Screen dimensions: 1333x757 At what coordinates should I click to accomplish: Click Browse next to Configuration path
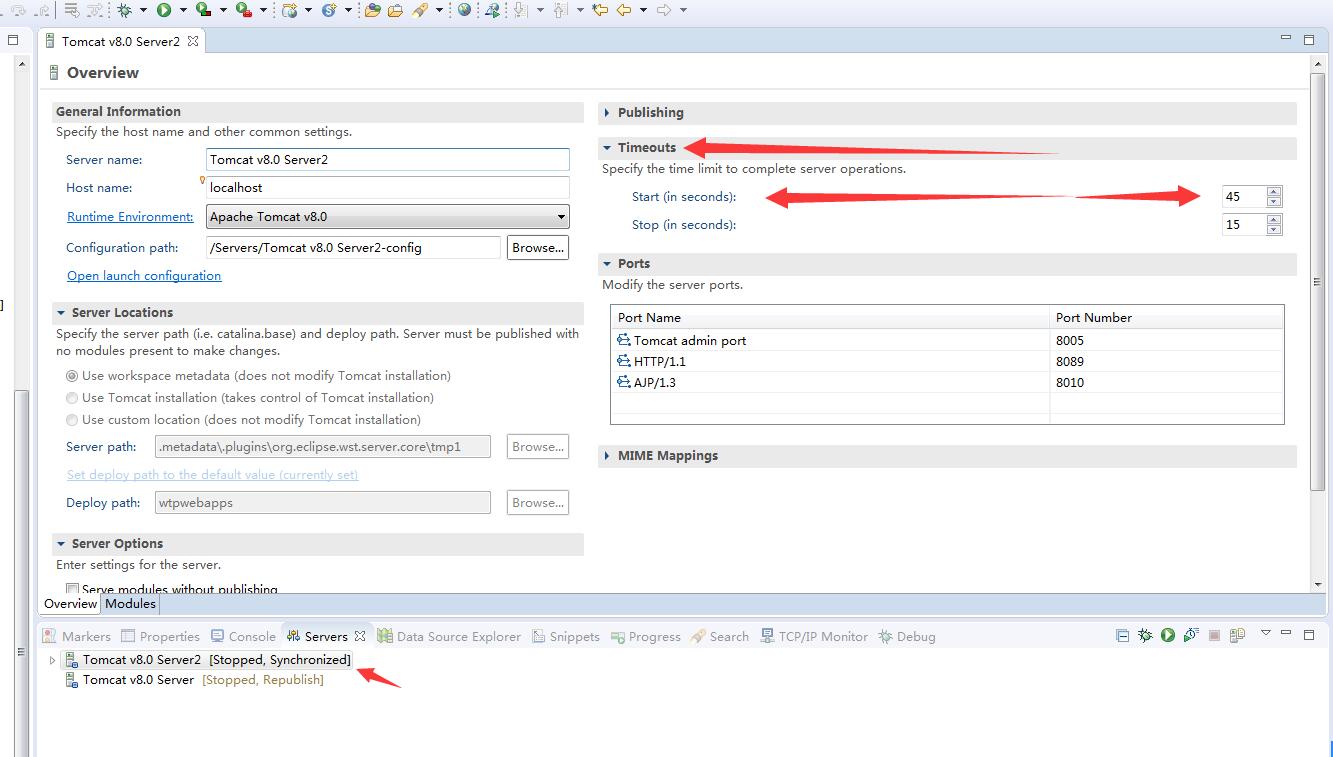click(x=538, y=247)
